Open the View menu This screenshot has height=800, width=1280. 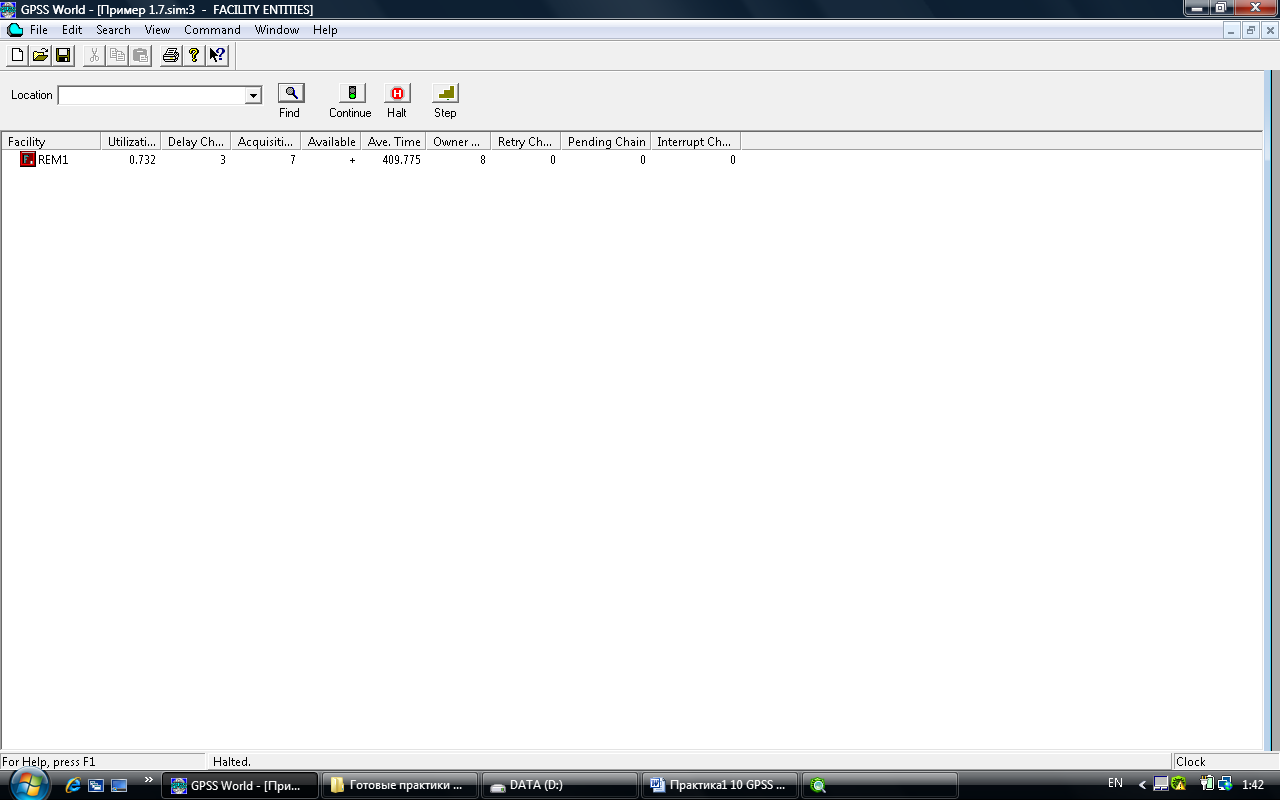[157, 30]
